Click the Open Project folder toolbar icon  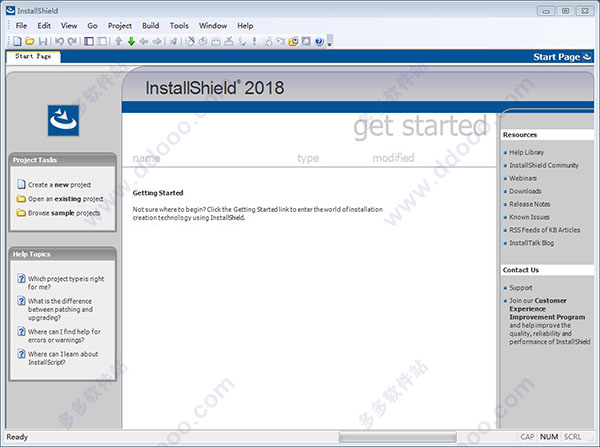tap(30, 41)
